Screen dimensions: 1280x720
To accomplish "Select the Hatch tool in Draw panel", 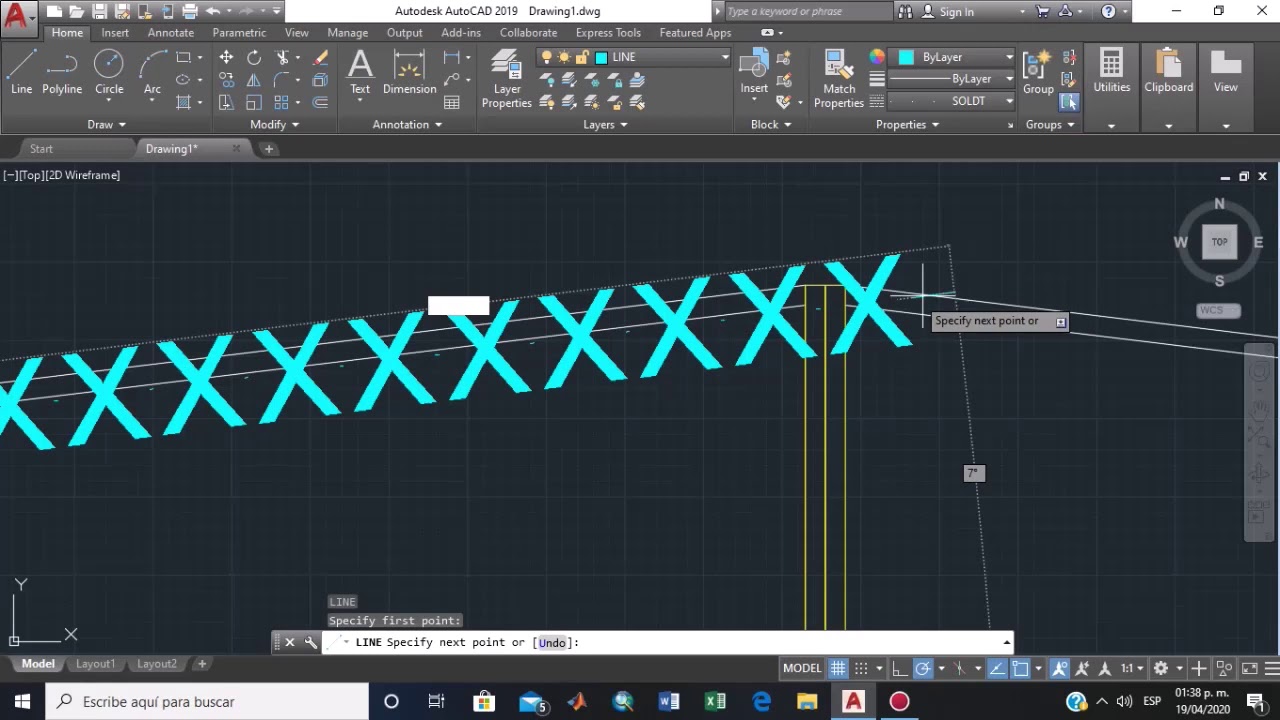I will (x=184, y=102).
